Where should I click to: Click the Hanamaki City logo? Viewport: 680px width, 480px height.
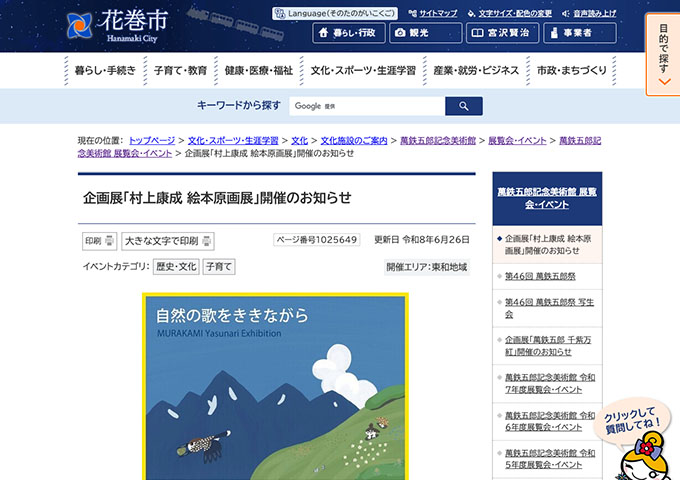tap(117, 26)
